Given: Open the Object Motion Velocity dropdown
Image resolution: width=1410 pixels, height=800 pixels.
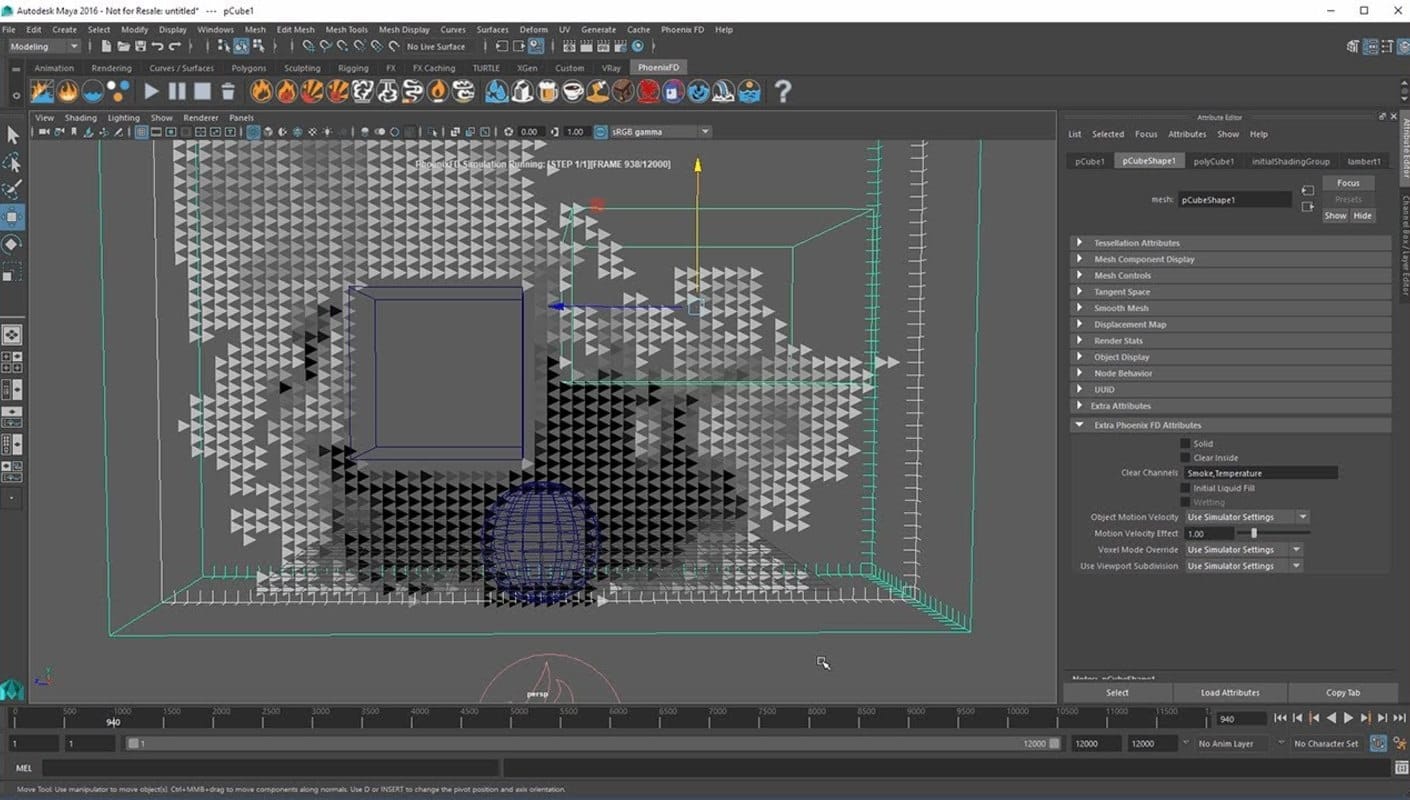Looking at the screenshot, I should click(1246, 517).
